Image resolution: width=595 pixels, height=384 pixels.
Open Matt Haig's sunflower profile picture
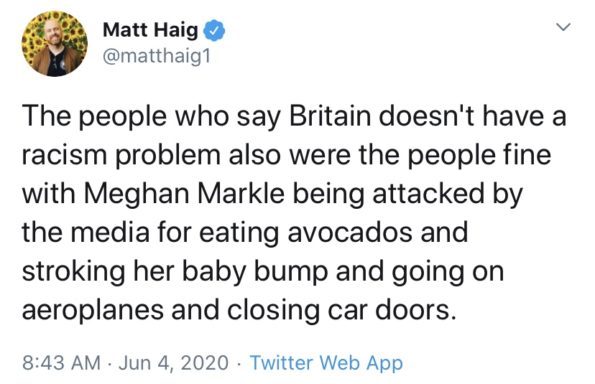click(x=54, y=44)
